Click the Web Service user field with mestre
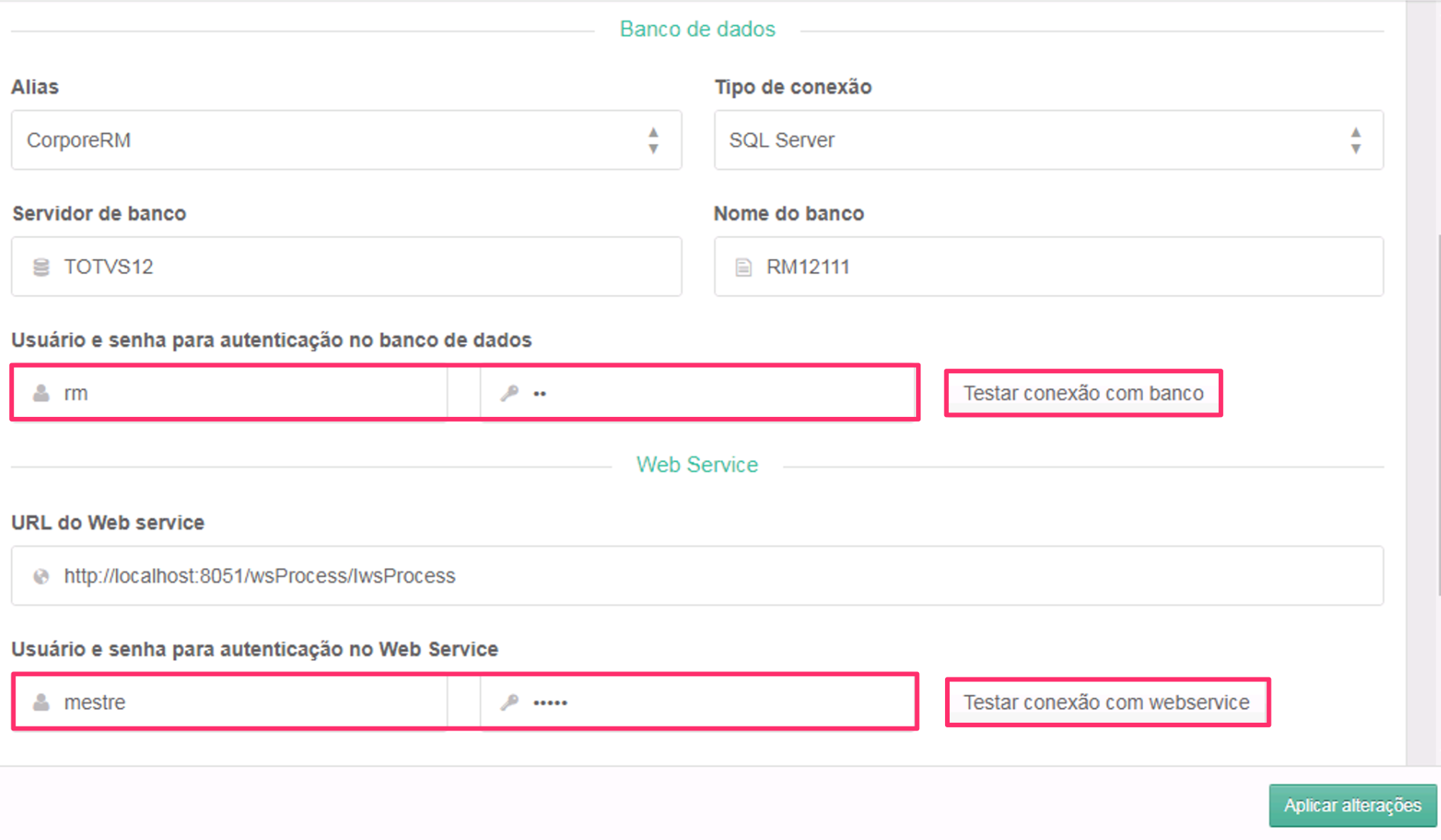This screenshot has height=840, width=1441. tap(230, 703)
